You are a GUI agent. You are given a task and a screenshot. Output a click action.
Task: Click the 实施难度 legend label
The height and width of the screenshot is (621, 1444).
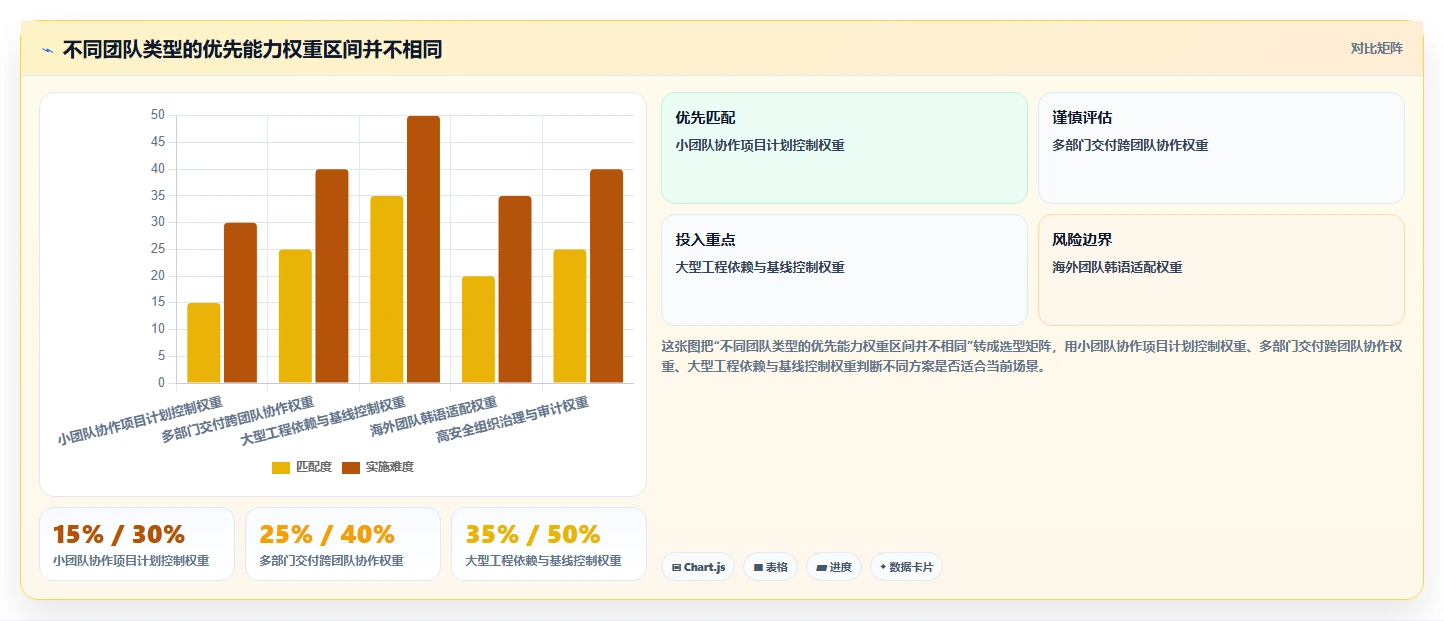pos(390,467)
